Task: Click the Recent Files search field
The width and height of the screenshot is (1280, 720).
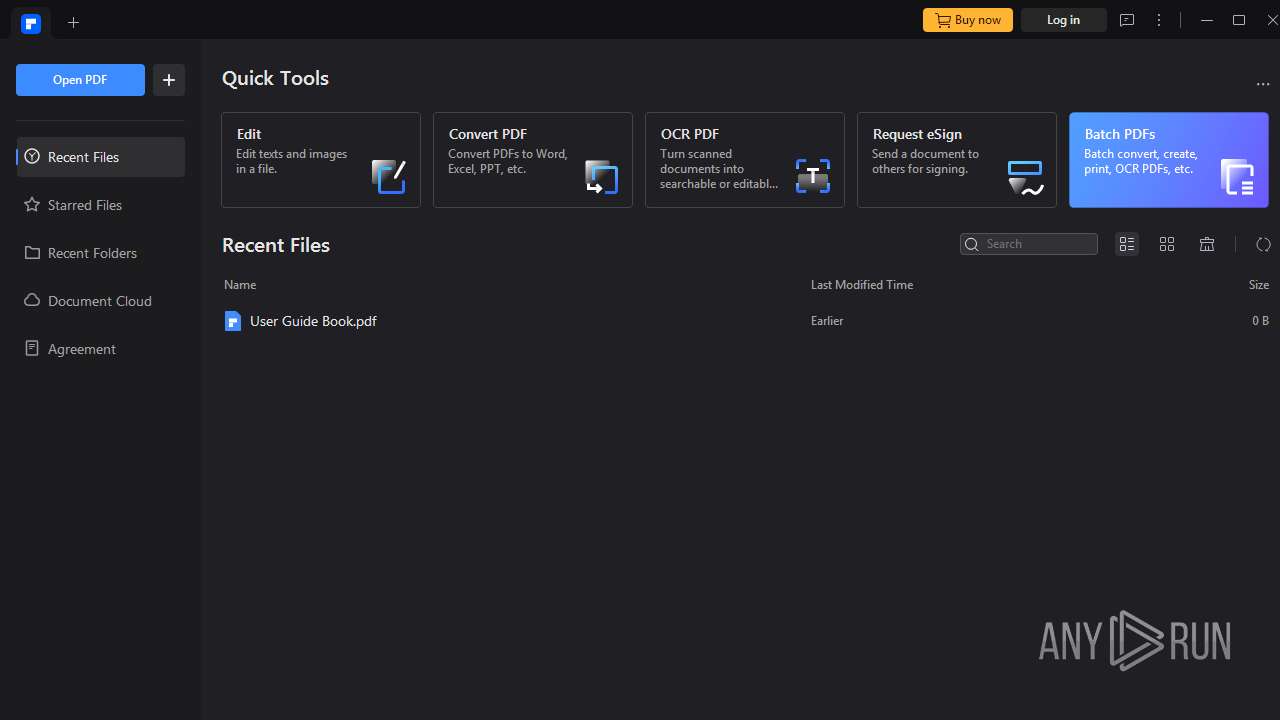Action: coord(1029,244)
